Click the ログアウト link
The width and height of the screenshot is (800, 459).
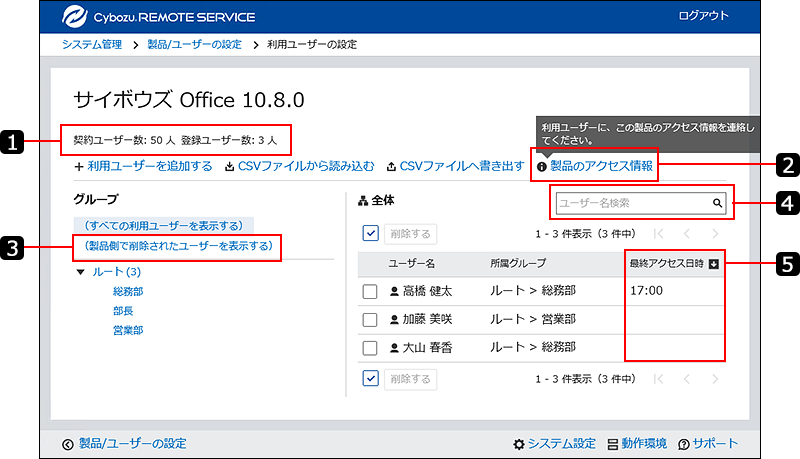703,15
